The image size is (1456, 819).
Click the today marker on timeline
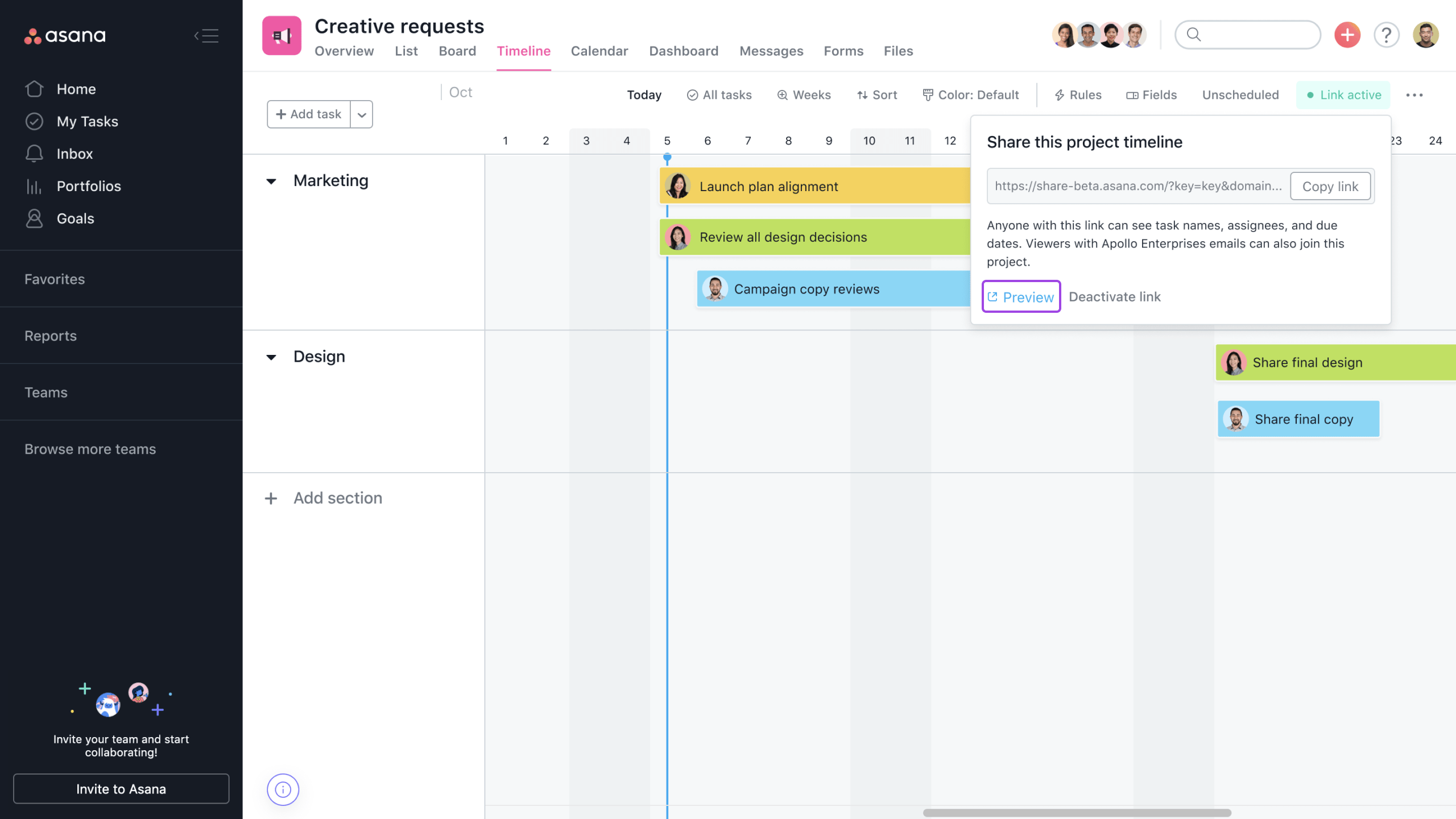pos(667,158)
